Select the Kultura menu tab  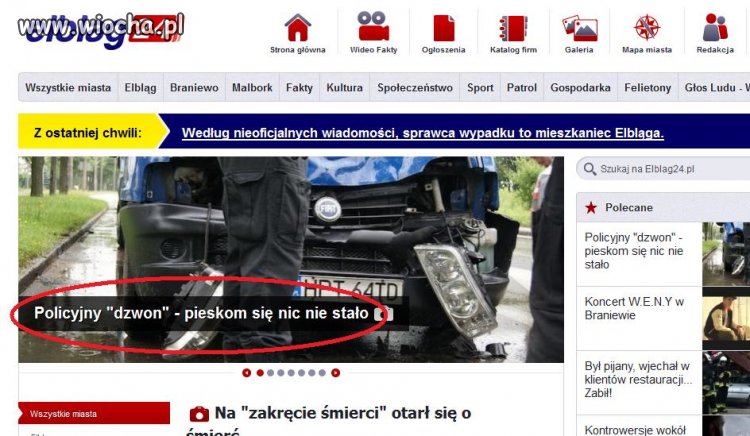click(x=344, y=87)
